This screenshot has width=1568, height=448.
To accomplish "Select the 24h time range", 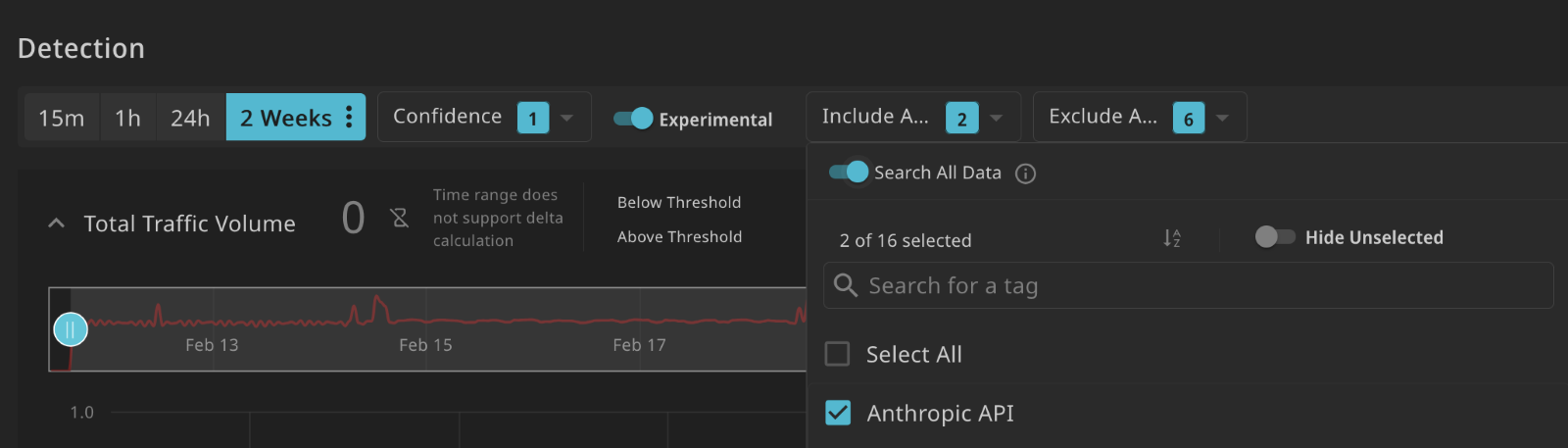I will coord(190,118).
